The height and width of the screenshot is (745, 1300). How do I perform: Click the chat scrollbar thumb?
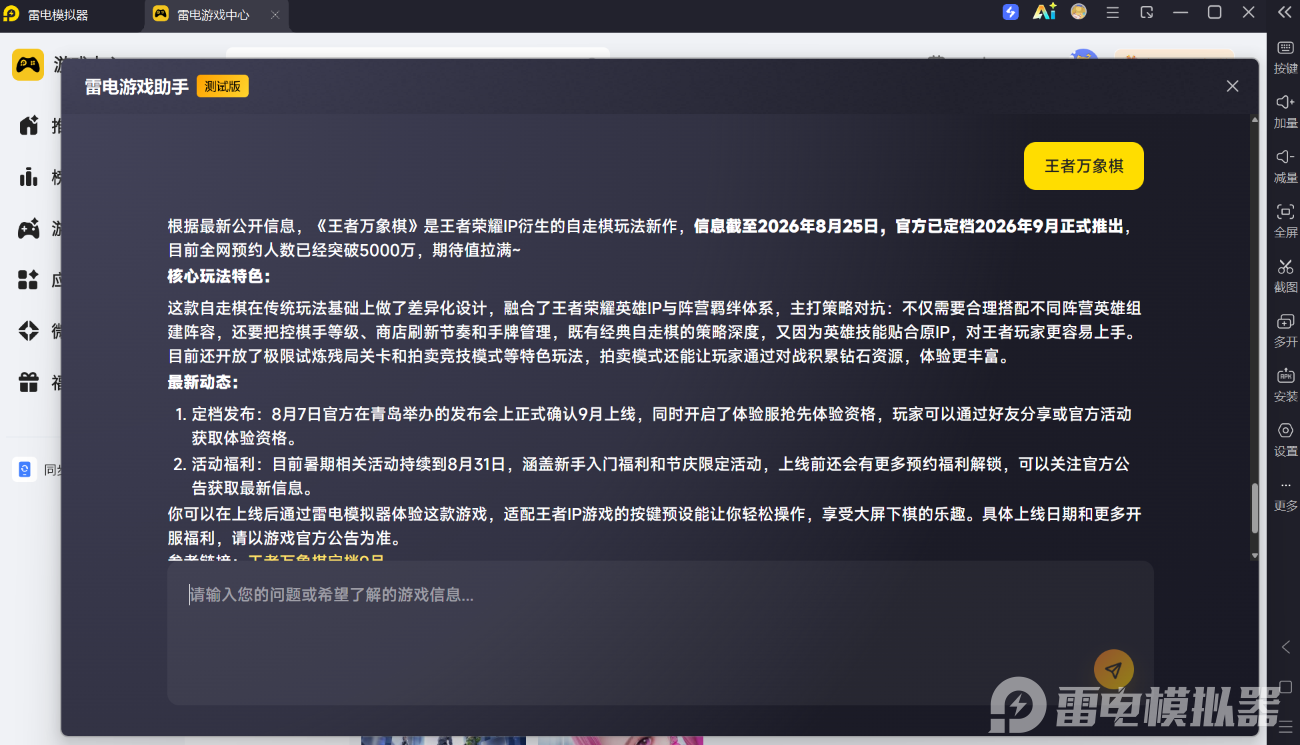pos(1255,509)
